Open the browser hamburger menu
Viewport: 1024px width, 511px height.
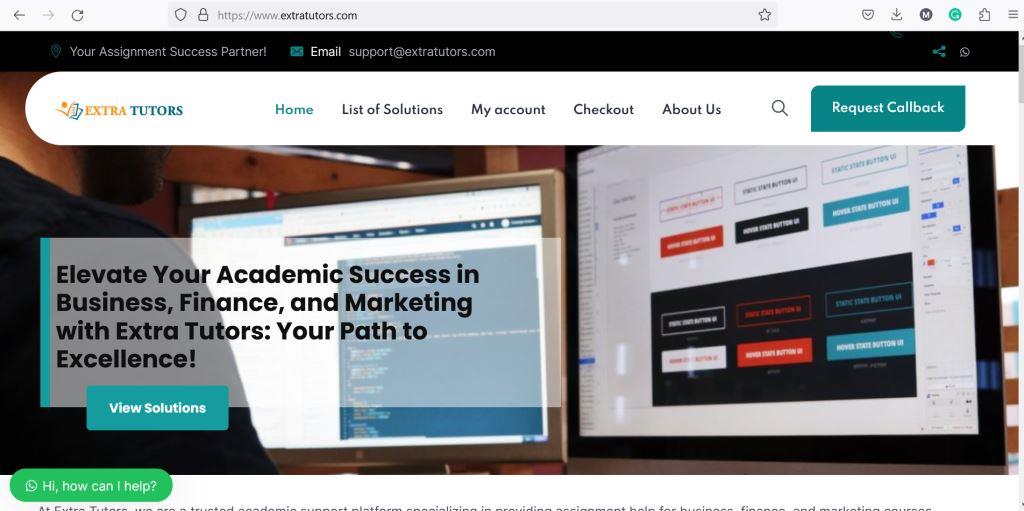(1012, 14)
